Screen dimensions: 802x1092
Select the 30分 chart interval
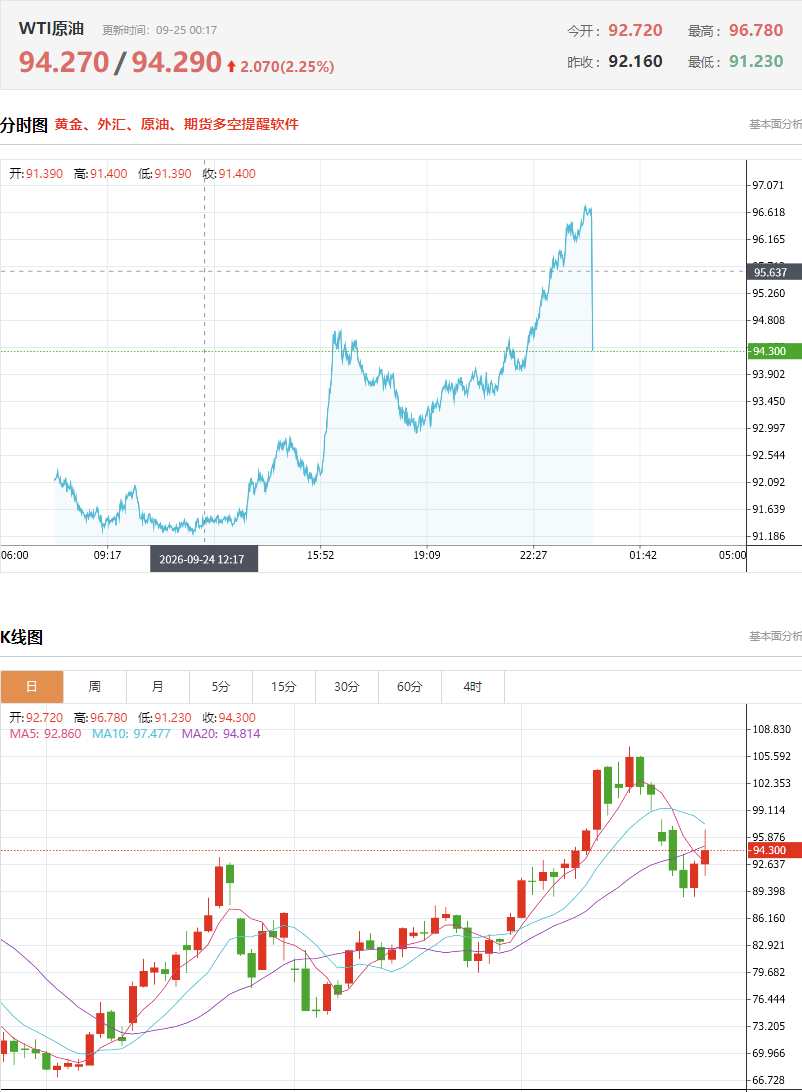coord(347,687)
